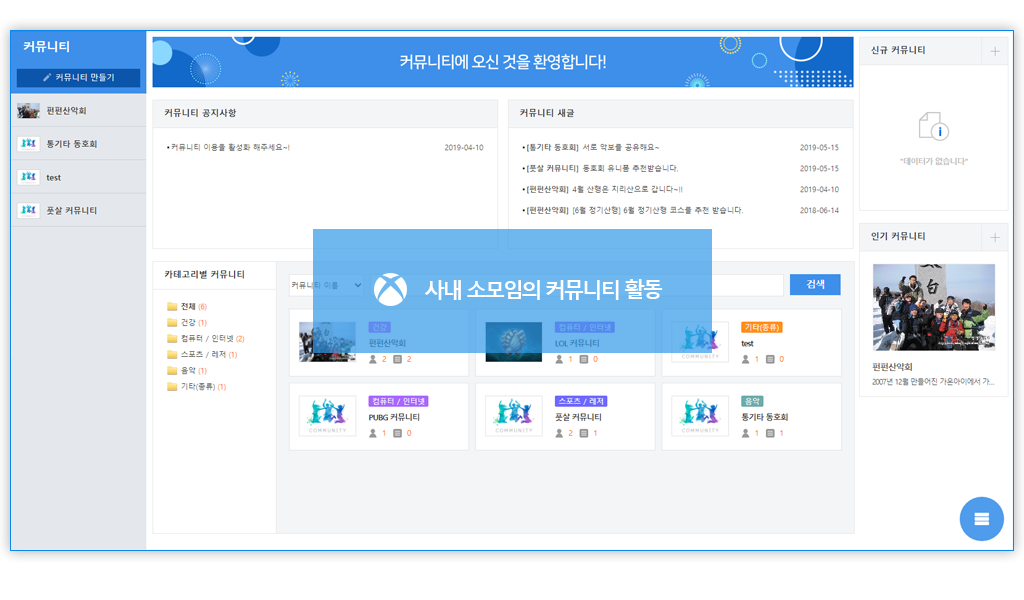Click the 통기타 동호회 sidebar icon
1024x600 pixels.
click(x=29, y=144)
